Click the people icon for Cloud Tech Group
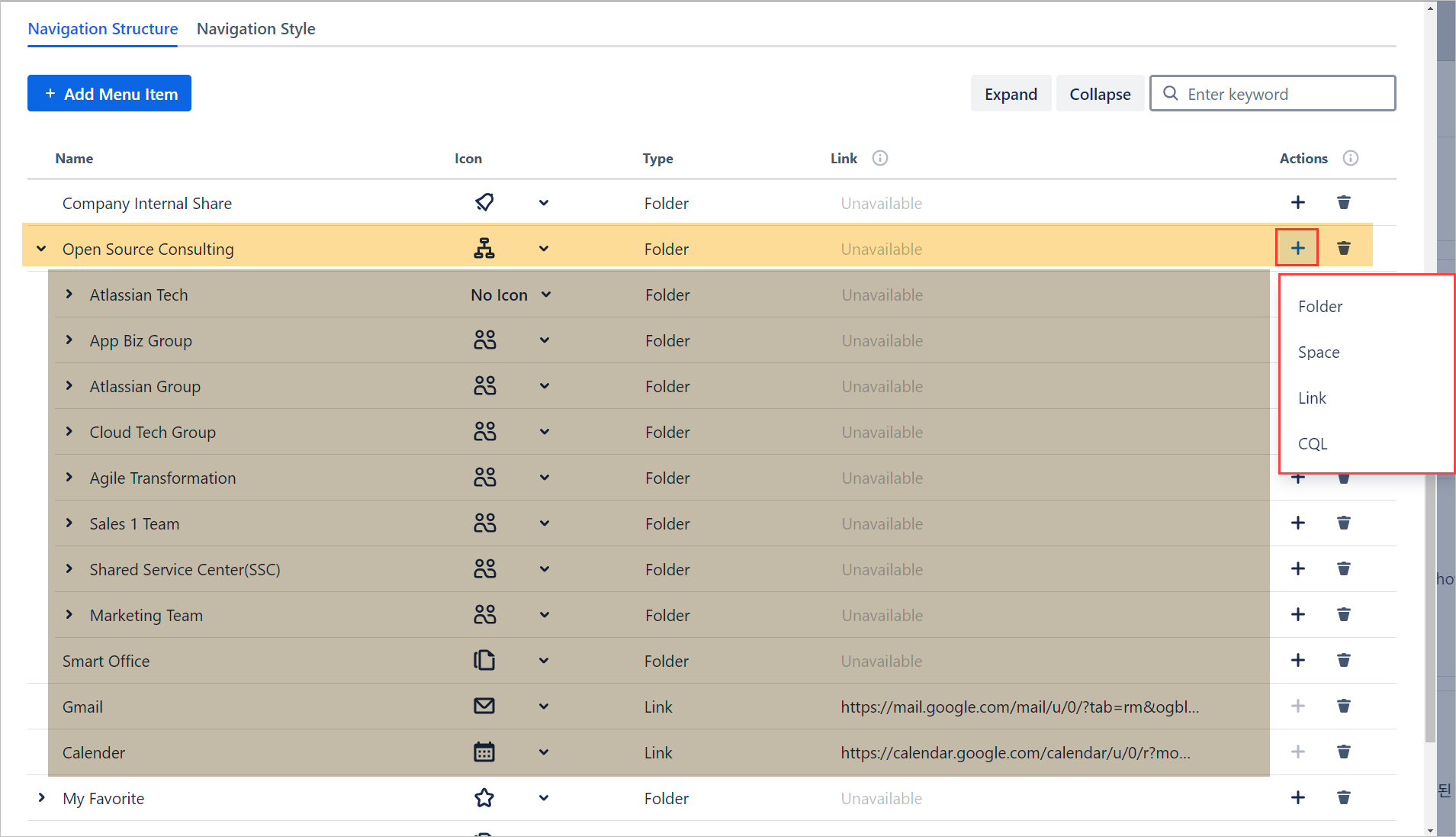This screenshot has width=1456, height=837. coord(485,431)
